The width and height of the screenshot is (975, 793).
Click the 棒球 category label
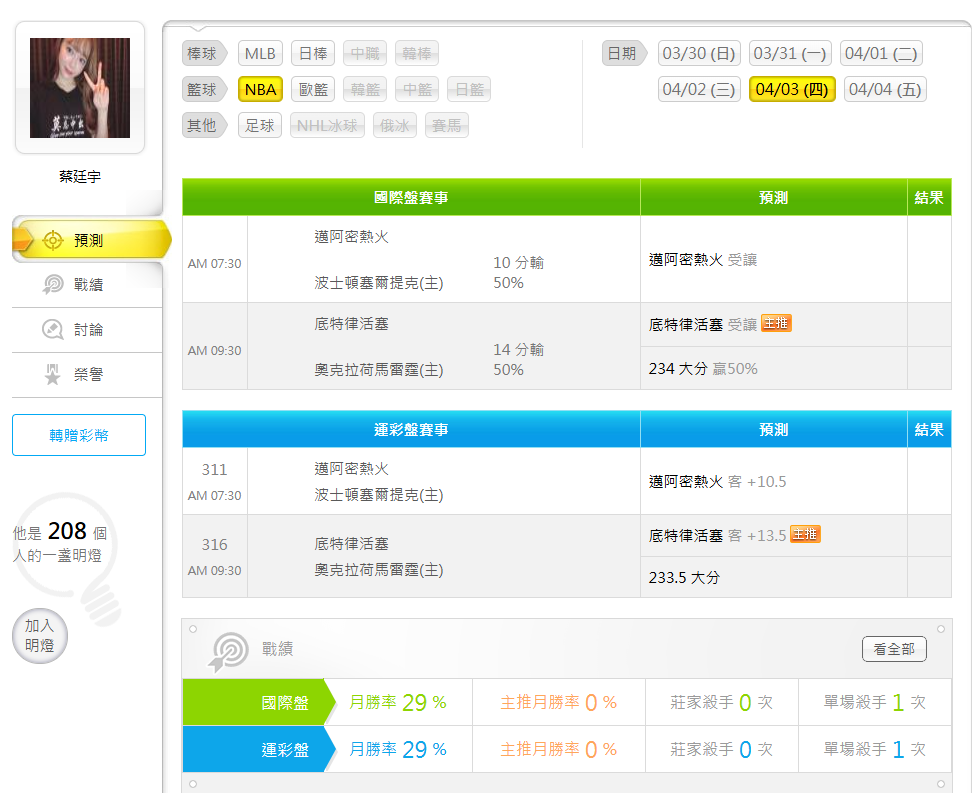point(203,53)
